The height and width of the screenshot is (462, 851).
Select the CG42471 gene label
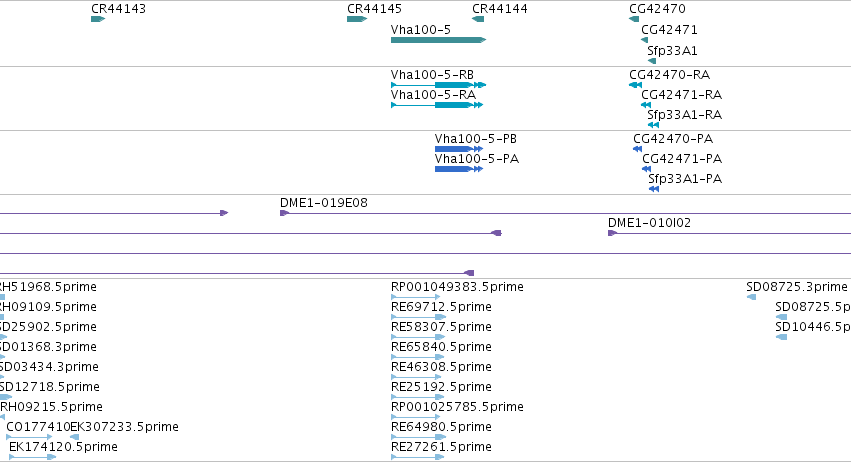tap(669, 30)
